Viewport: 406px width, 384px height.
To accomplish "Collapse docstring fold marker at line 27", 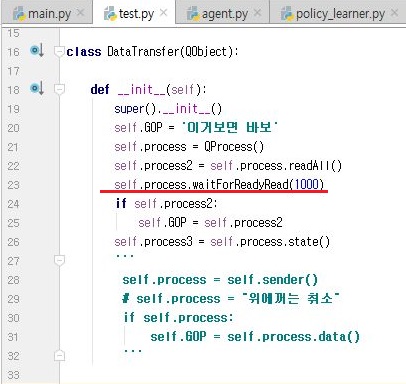I will pyautogui.click(x=59, y=260).
